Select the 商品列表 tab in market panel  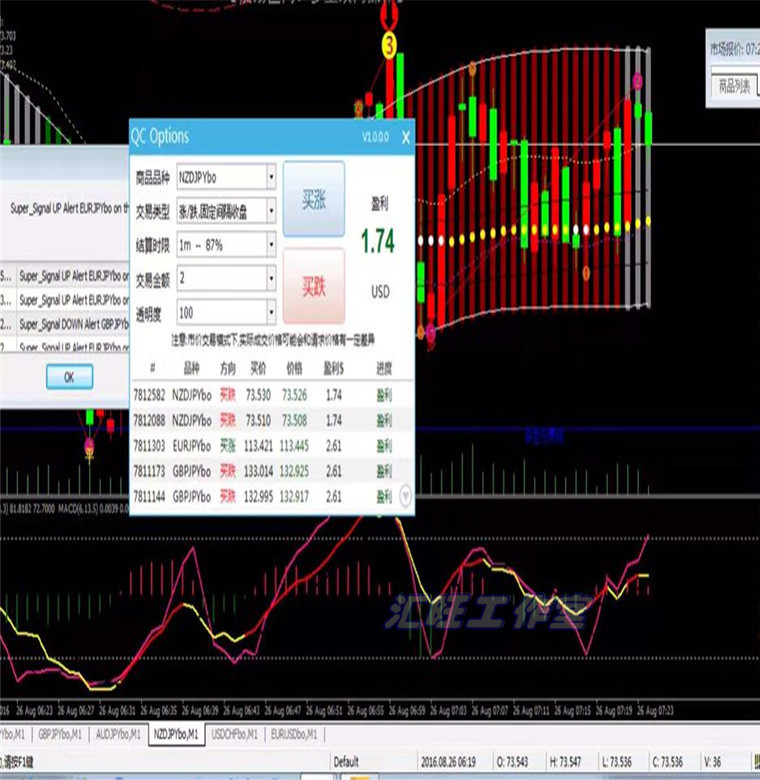click(735, 86)
